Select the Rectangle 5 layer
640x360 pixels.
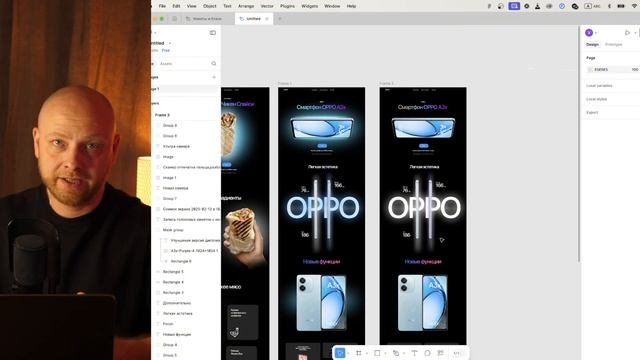(x=173, y=272)
